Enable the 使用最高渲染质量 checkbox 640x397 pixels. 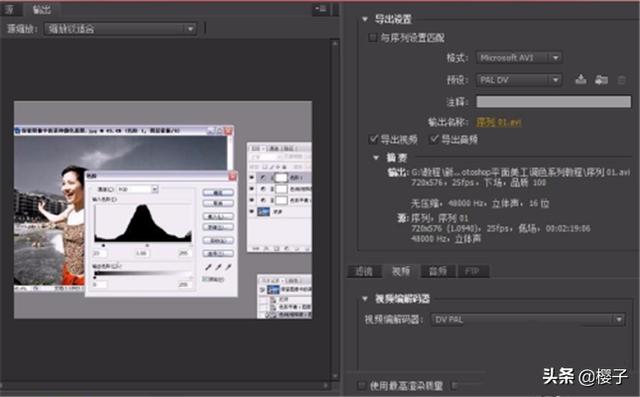tap(361, 386)
